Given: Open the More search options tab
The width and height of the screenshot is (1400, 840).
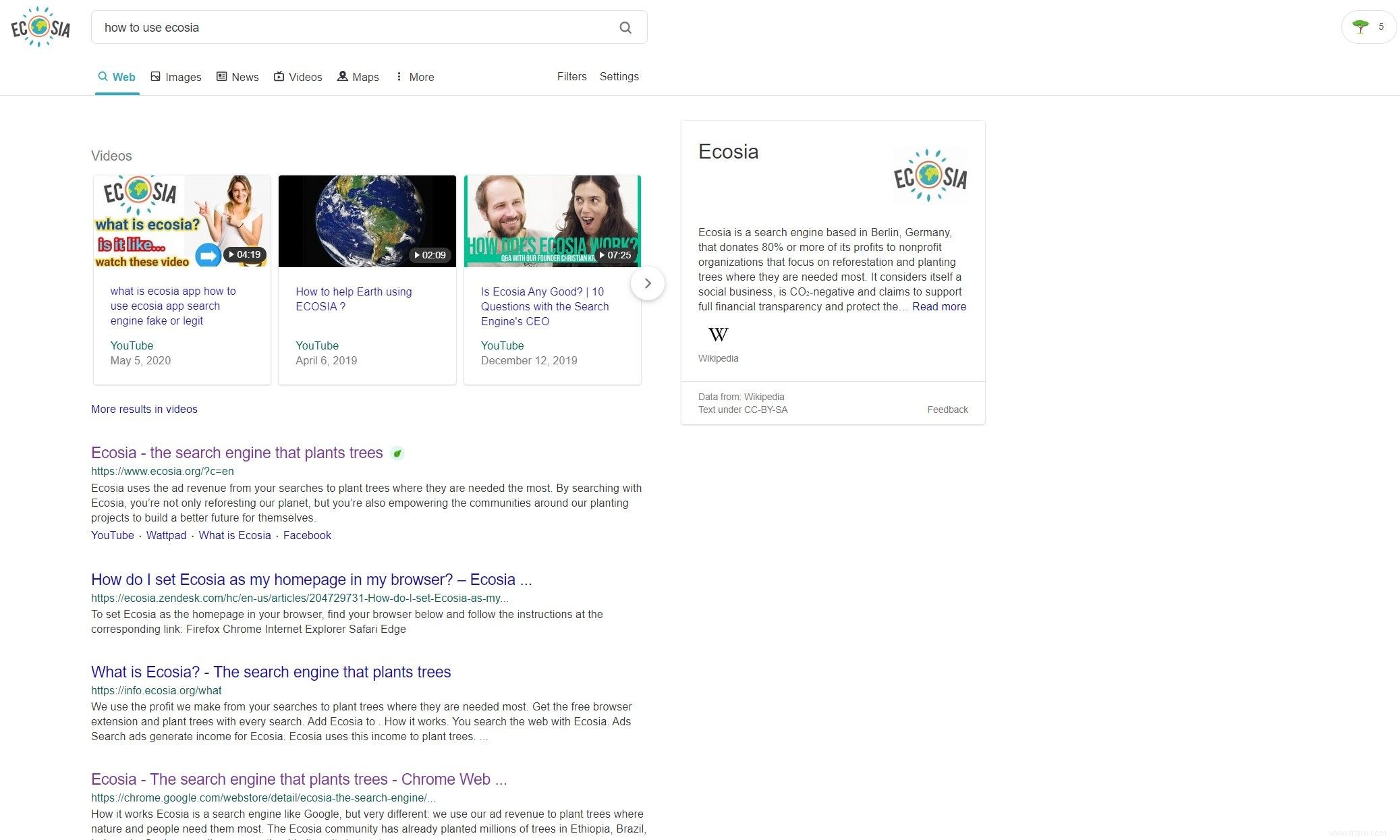Looking at the screenshot, I should (413, 77).
